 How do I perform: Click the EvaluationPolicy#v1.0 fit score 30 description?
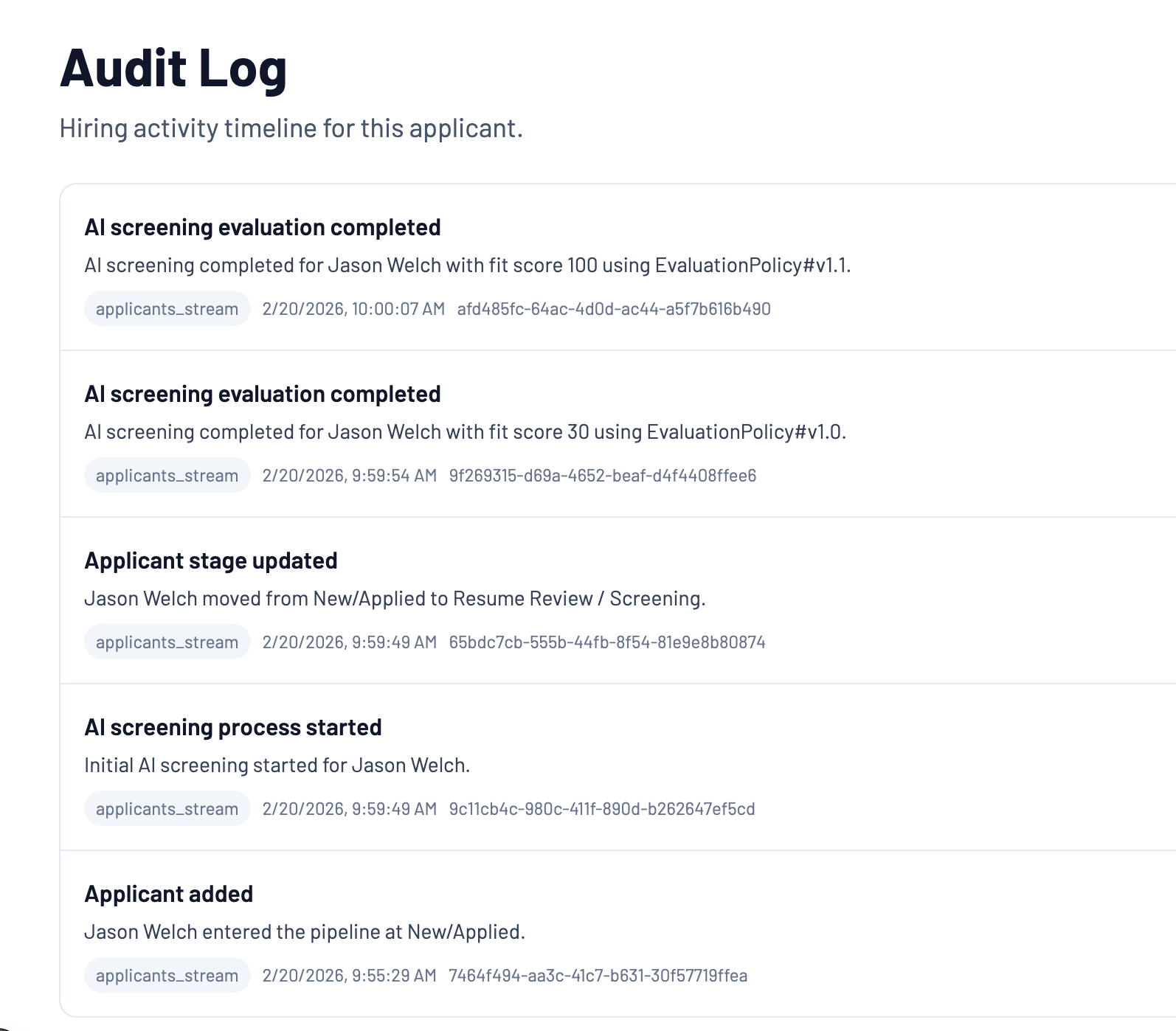(x=465, y=432)
